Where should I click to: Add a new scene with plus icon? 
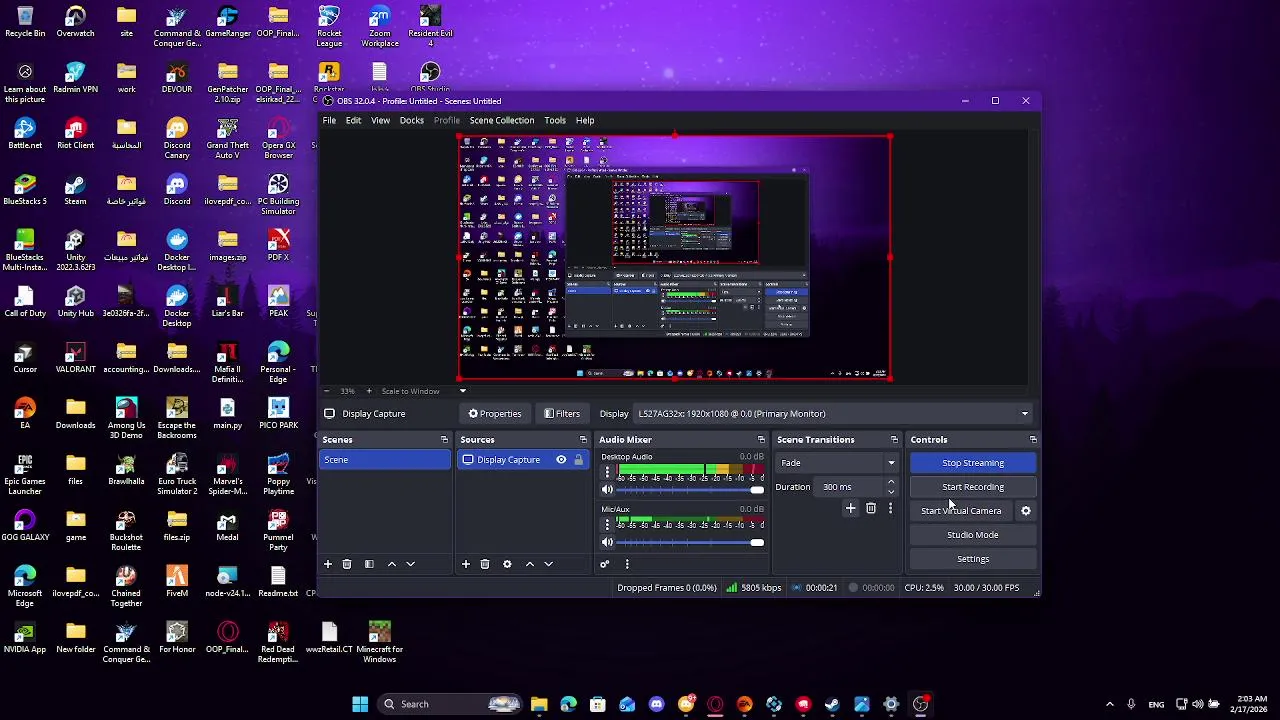tap(327, 564)
